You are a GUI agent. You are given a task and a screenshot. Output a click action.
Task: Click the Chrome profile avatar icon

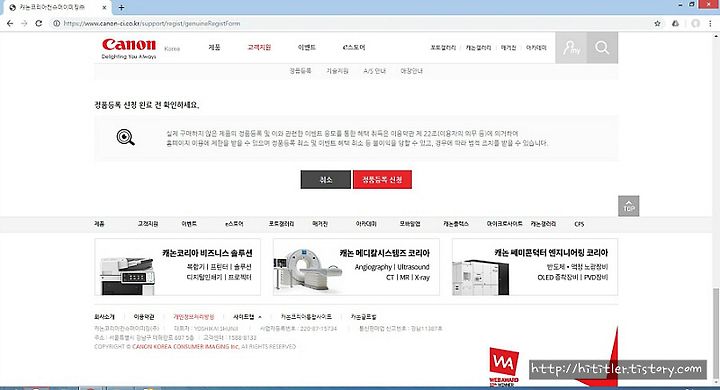click(696, 23)
